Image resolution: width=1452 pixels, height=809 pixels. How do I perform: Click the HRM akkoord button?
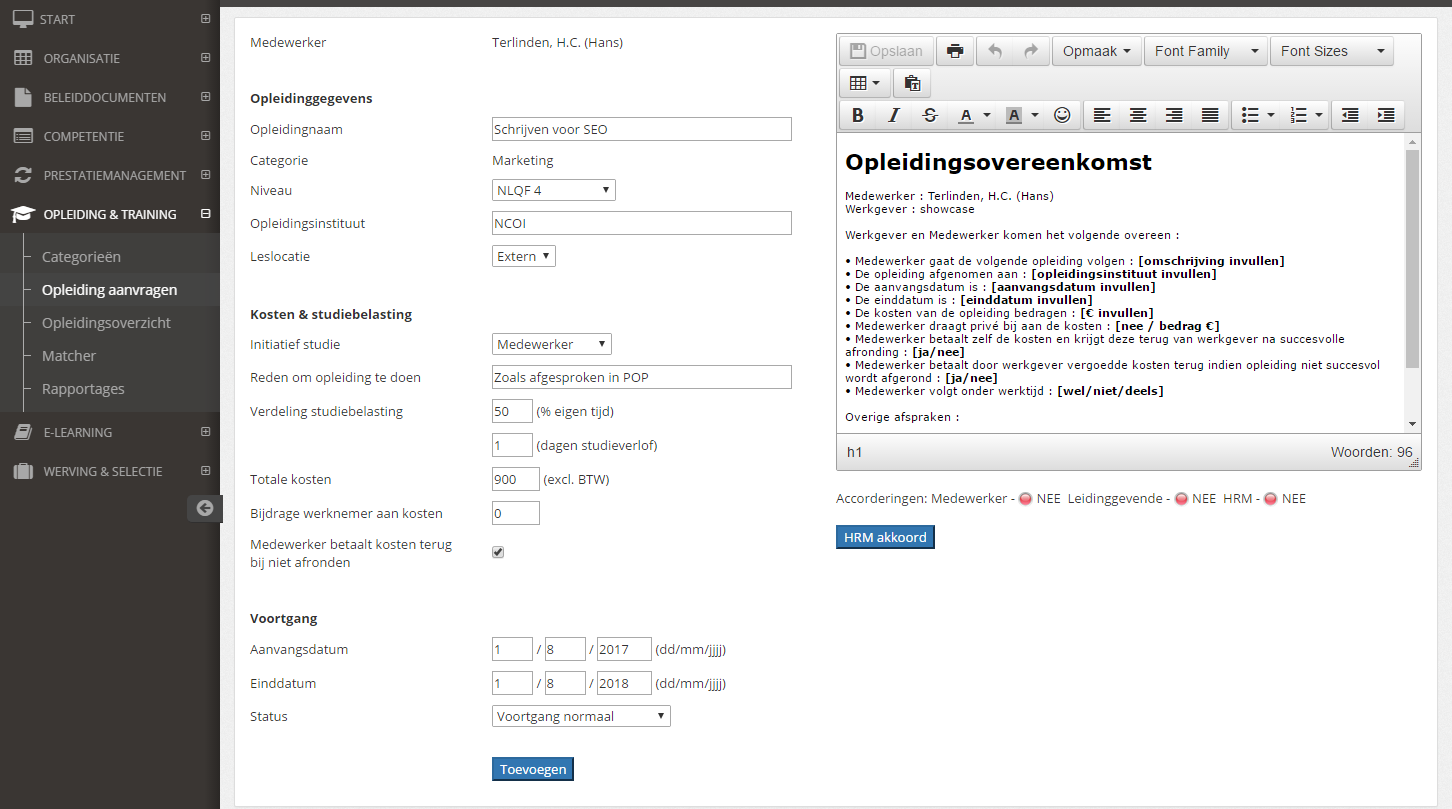pyautogui.click(x=885, y=537)
